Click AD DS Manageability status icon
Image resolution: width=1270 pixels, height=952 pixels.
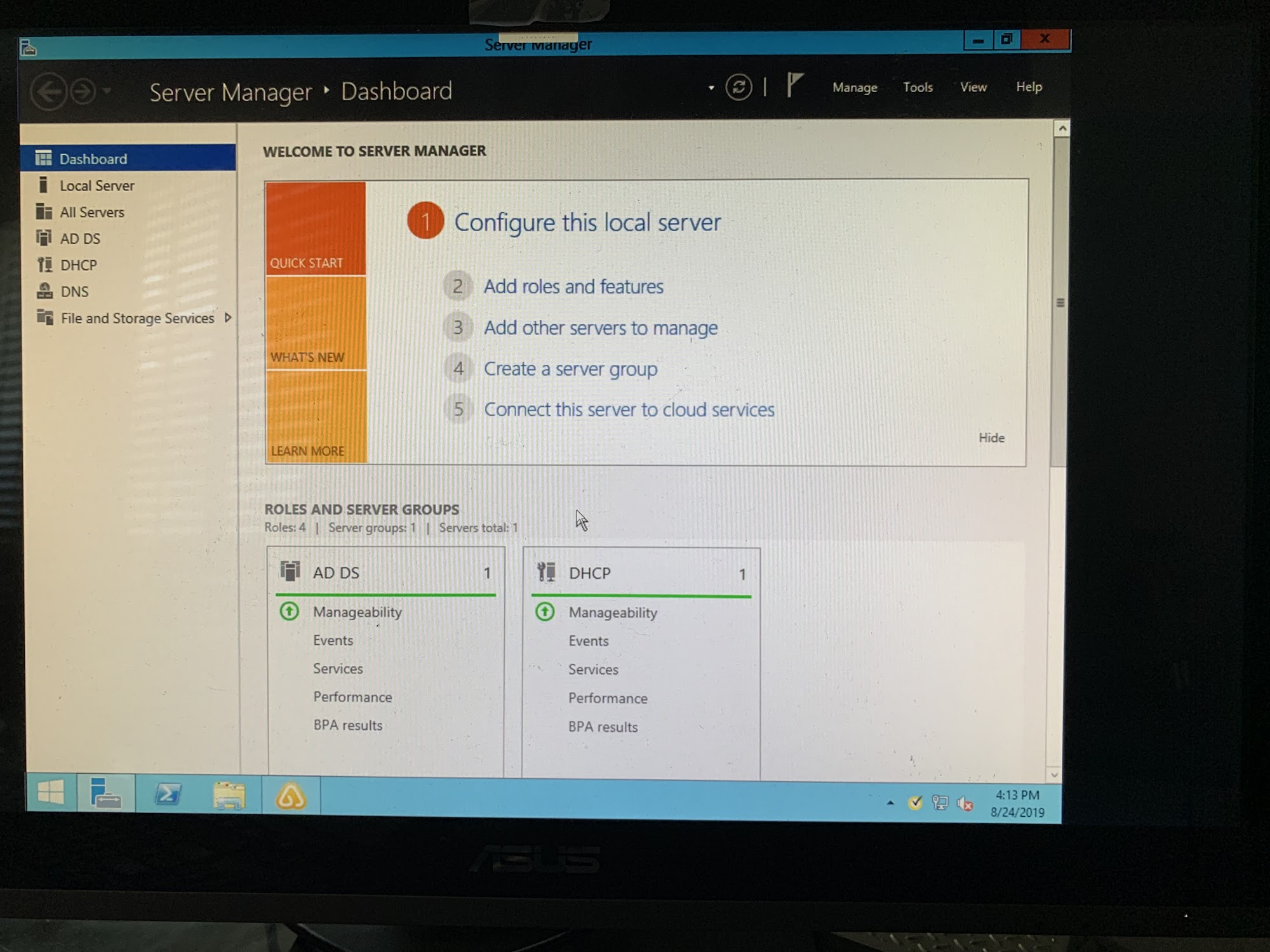[x=290, y=611]
